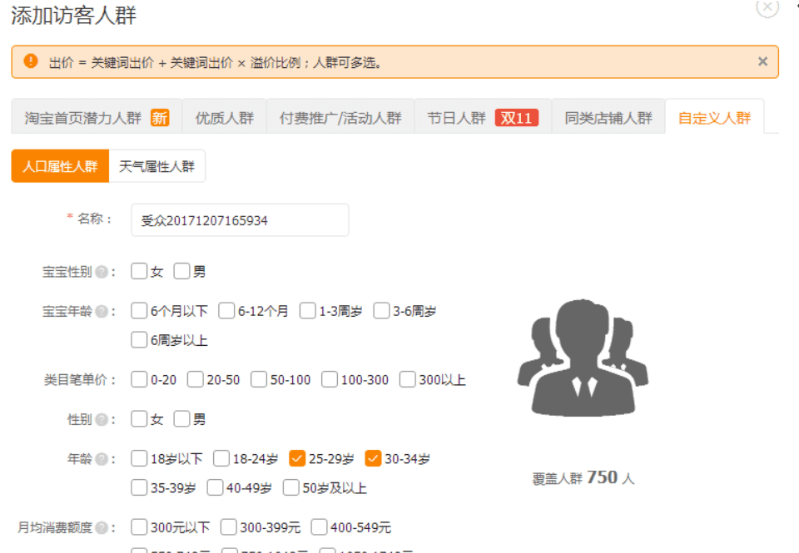Check 男 under 宝宝性别

pyautogui.click(x=182, y=271)
